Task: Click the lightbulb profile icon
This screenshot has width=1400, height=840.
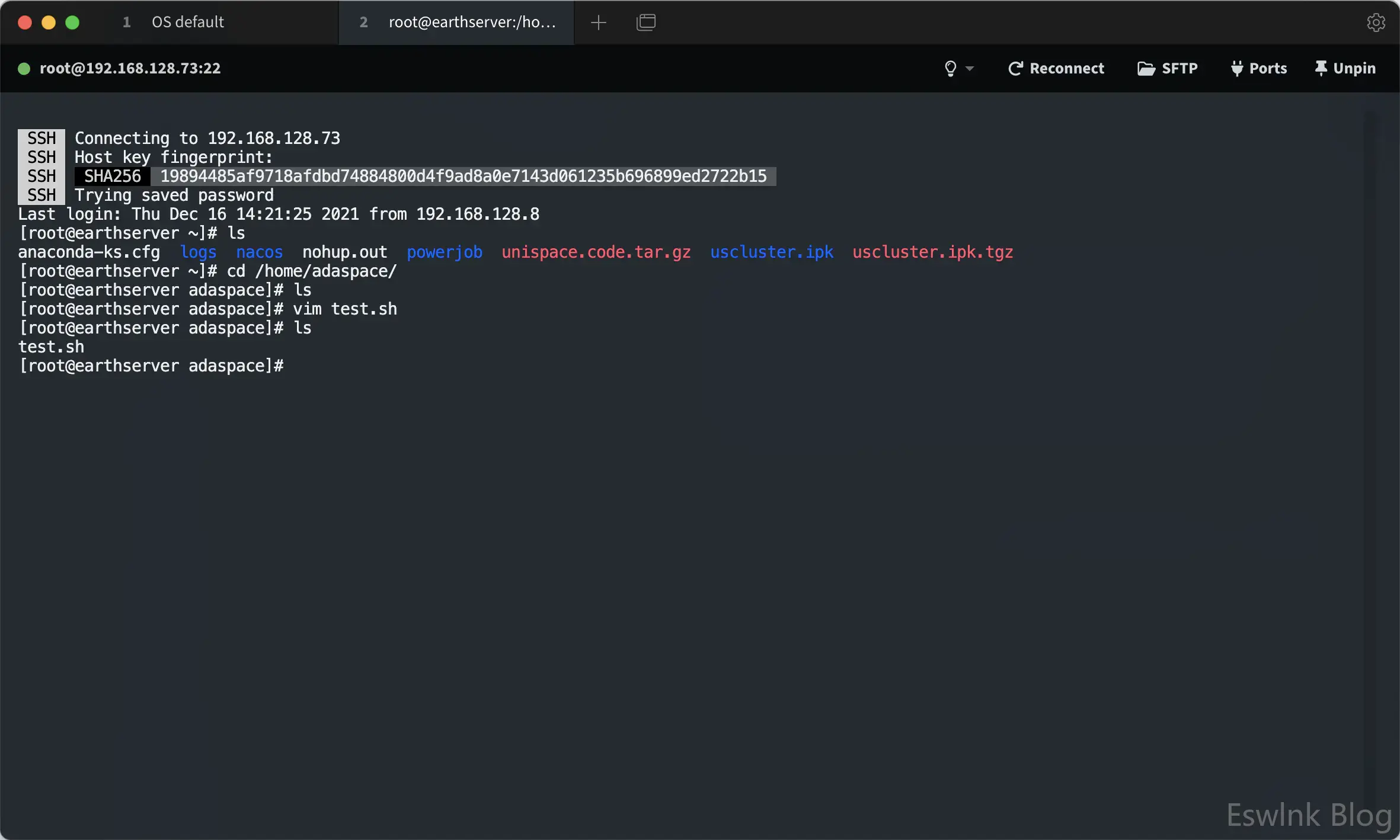Action: click(950, 69)
